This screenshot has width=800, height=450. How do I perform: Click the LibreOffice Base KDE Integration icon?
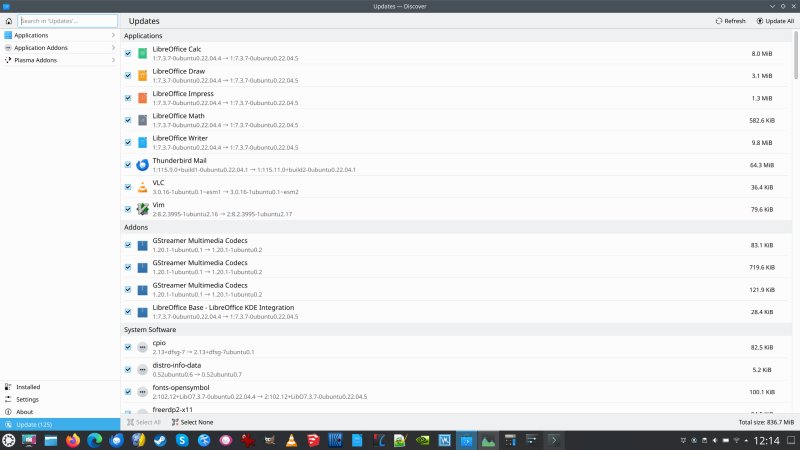pos(142,312)
